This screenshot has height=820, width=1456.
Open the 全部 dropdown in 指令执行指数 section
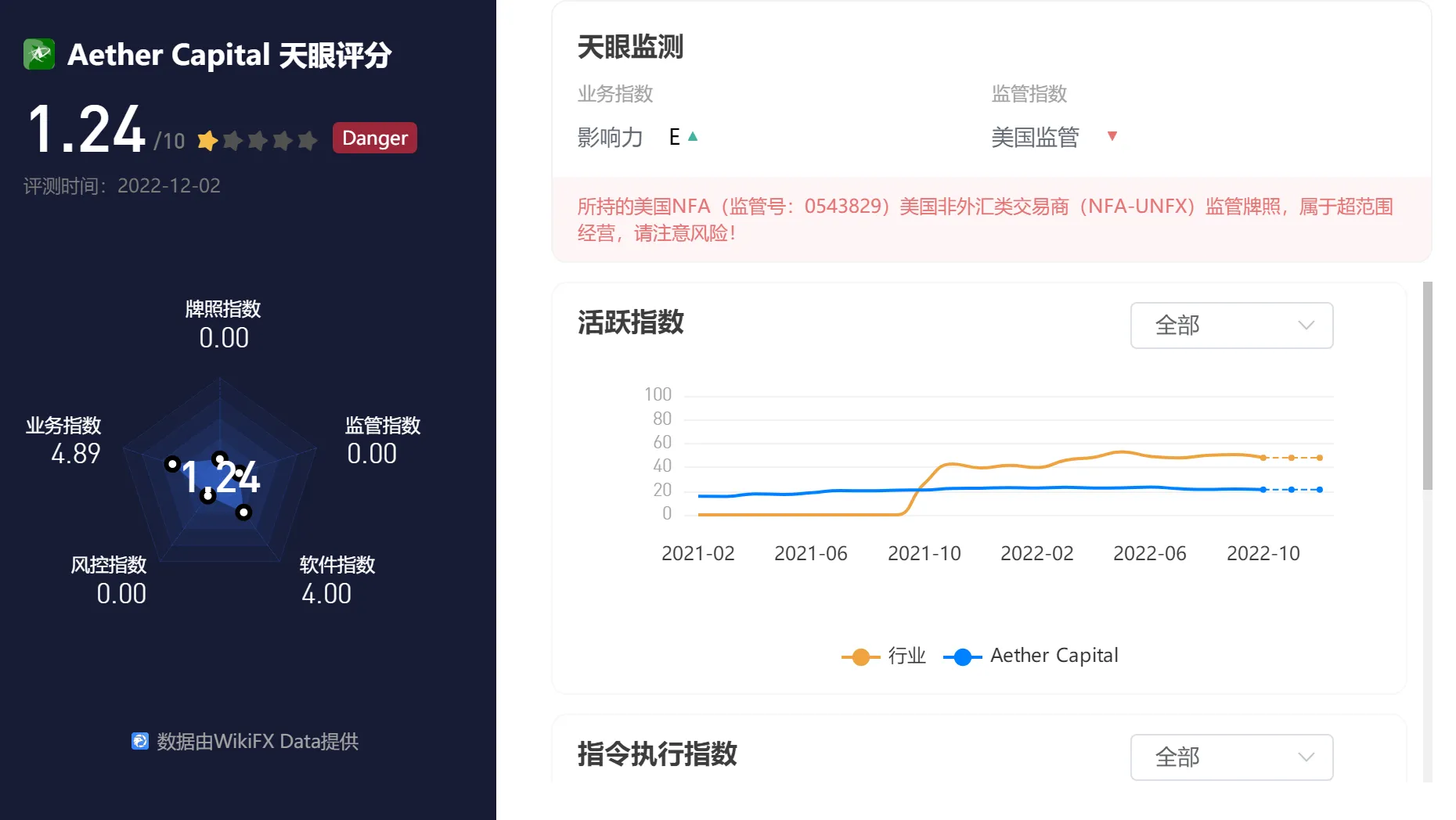click(x=1231, y=757)
